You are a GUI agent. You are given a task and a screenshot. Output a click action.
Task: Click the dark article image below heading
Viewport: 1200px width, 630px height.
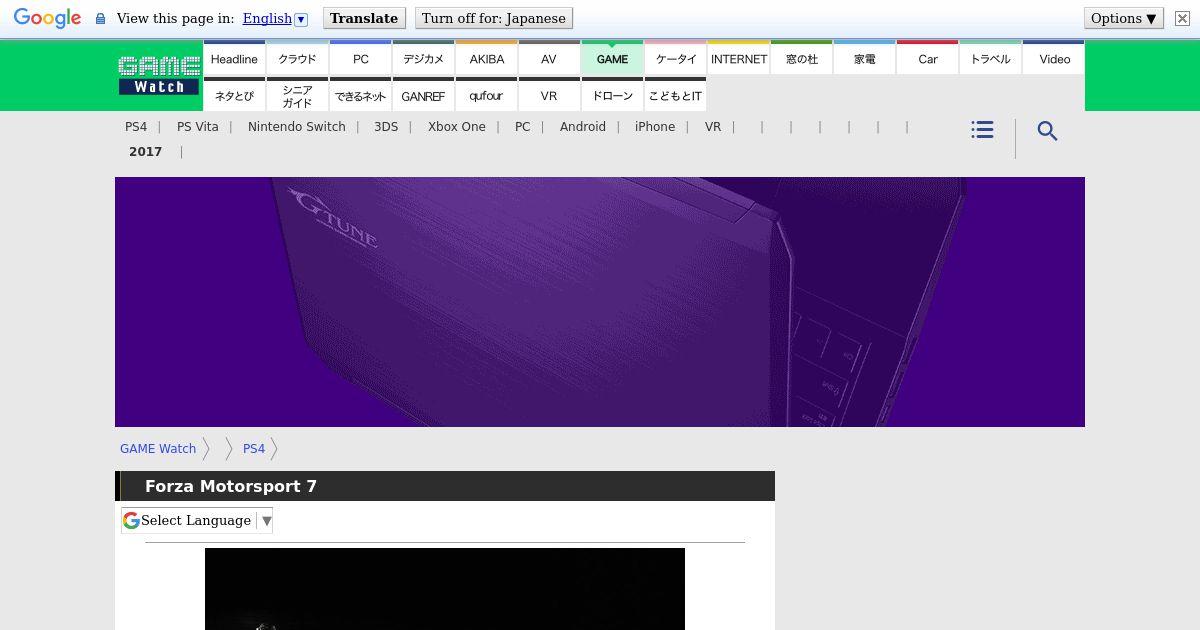pyautogui.click(x=445, y=589)
